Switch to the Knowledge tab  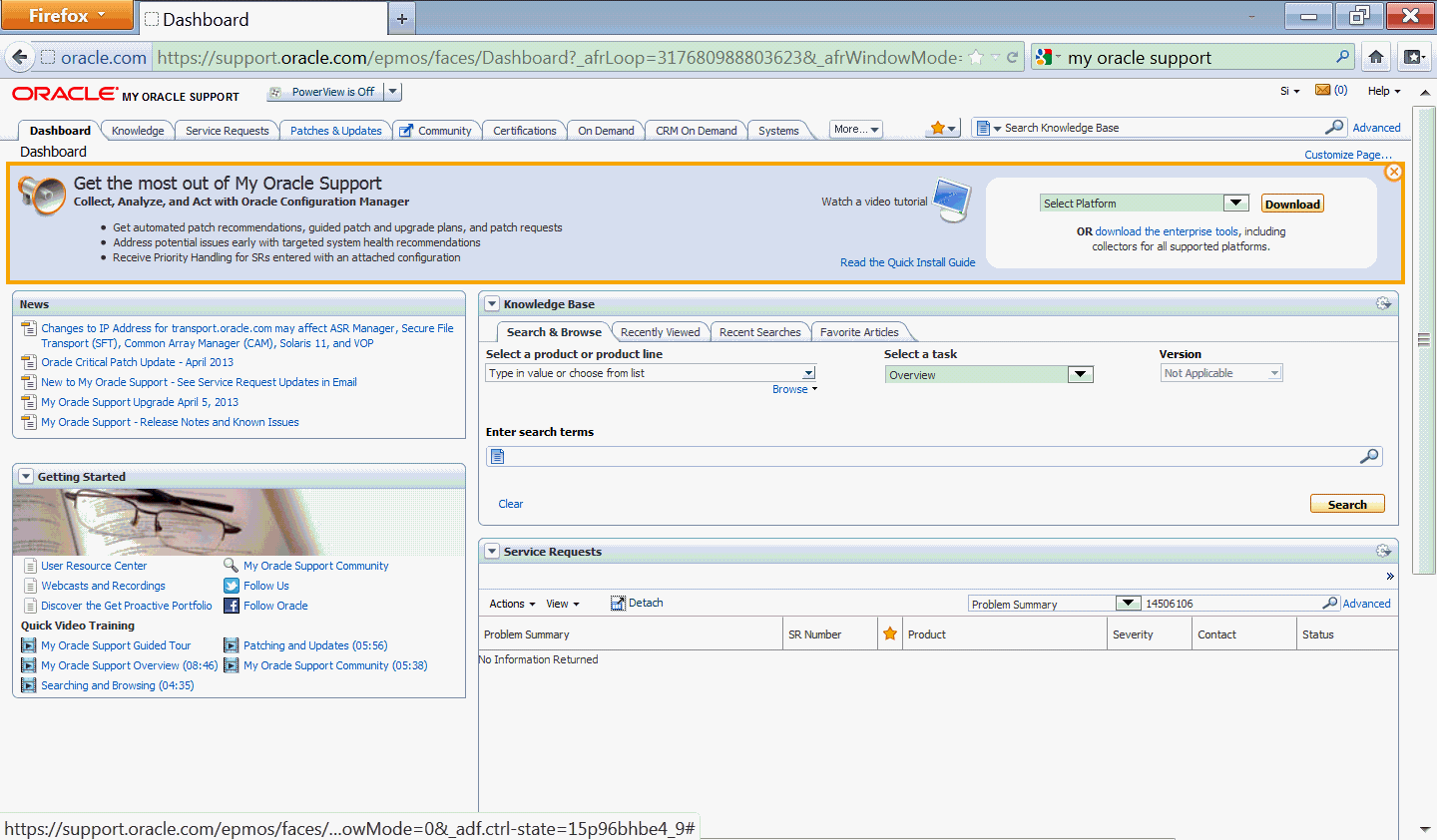(138, 131)
